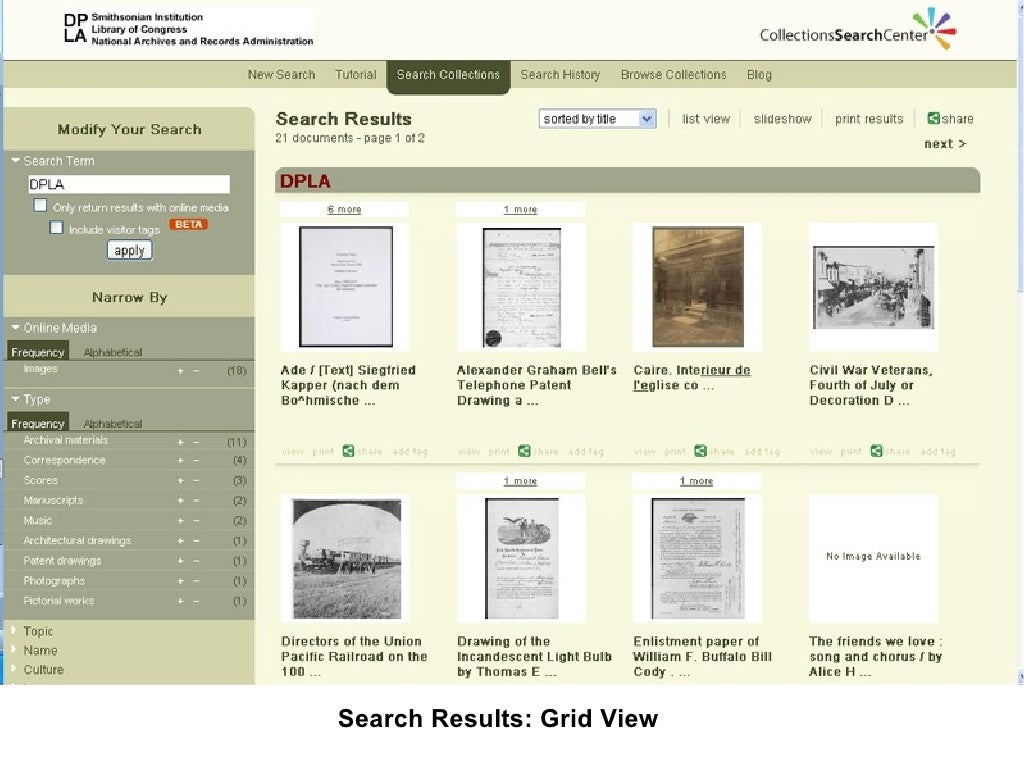This screenshot has width=1024, height=767.
Task: Start the slideshow
Action: [782, 119]
